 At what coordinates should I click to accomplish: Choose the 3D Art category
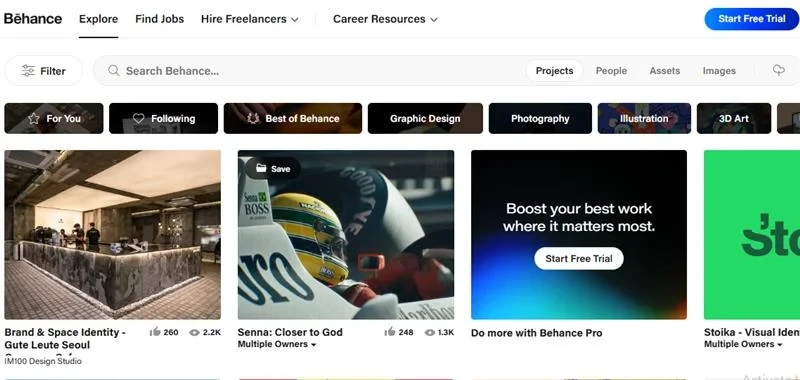pos(734,118)
